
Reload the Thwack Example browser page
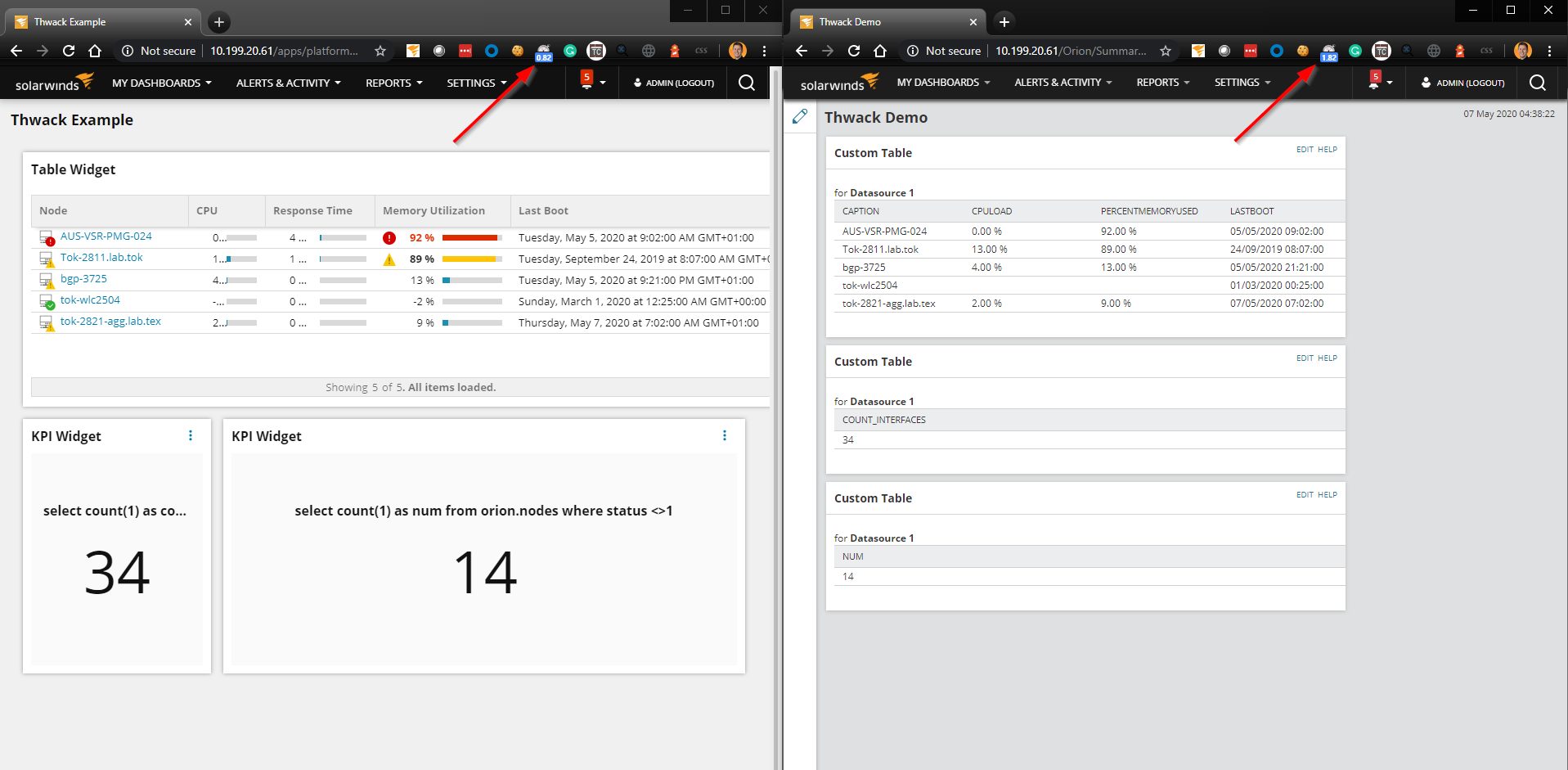click(x=69, y=51)
